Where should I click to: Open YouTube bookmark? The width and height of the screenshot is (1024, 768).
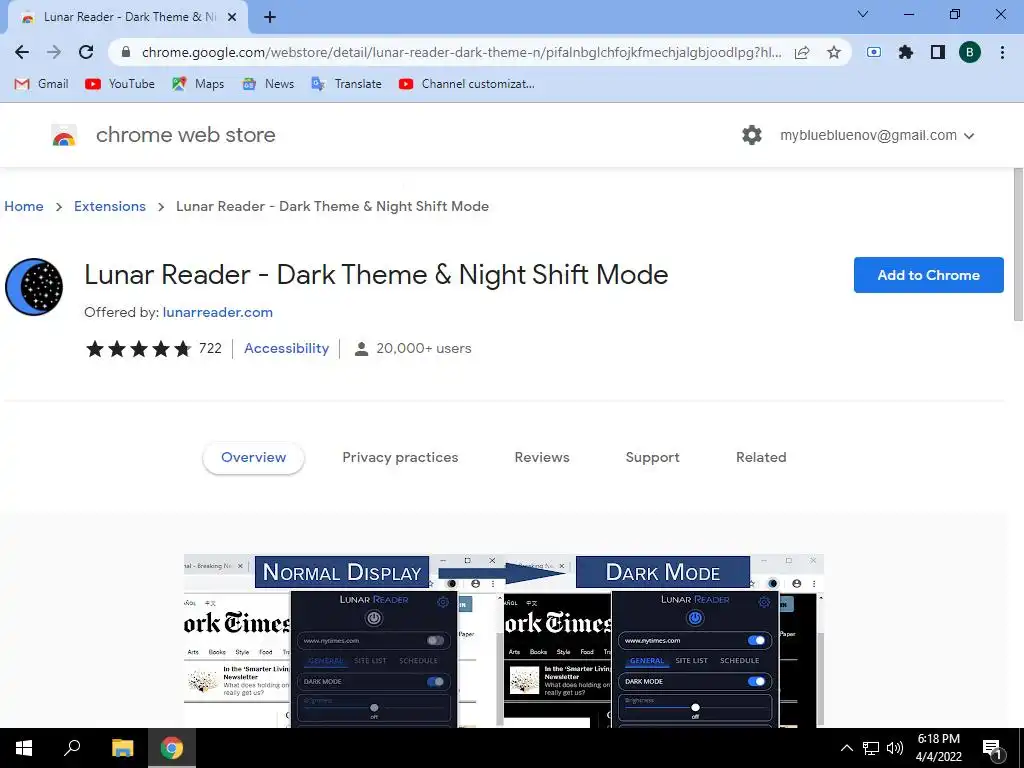(x=120, y=84)
